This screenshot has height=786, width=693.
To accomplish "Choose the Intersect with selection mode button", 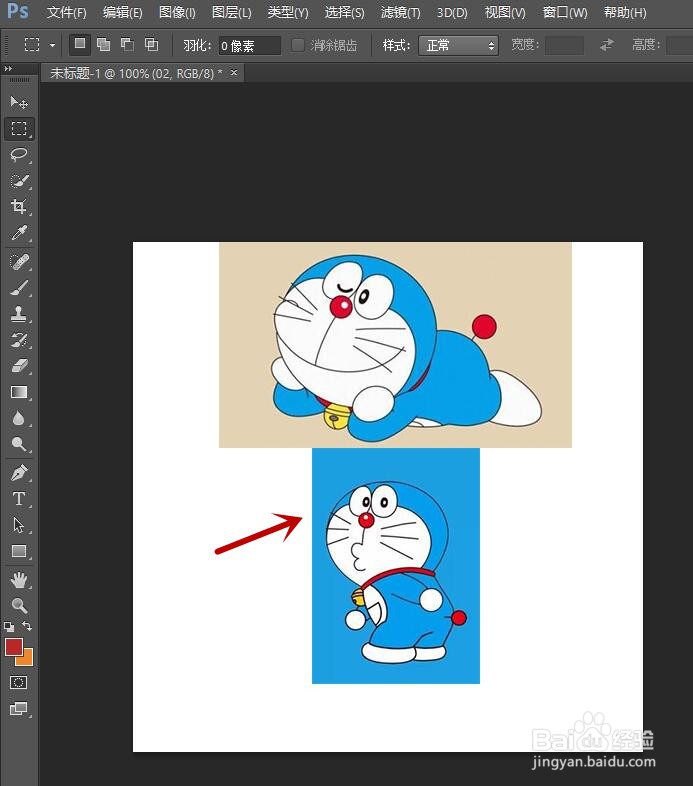I will (x=151, y=45).
